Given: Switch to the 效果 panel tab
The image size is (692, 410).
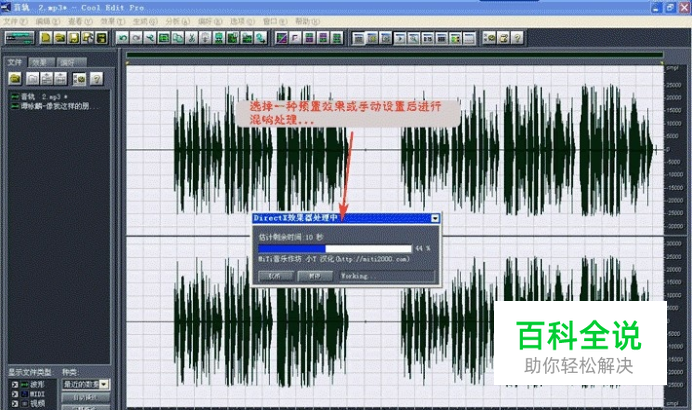Looking at the screenshot, I should pos(42,62).
